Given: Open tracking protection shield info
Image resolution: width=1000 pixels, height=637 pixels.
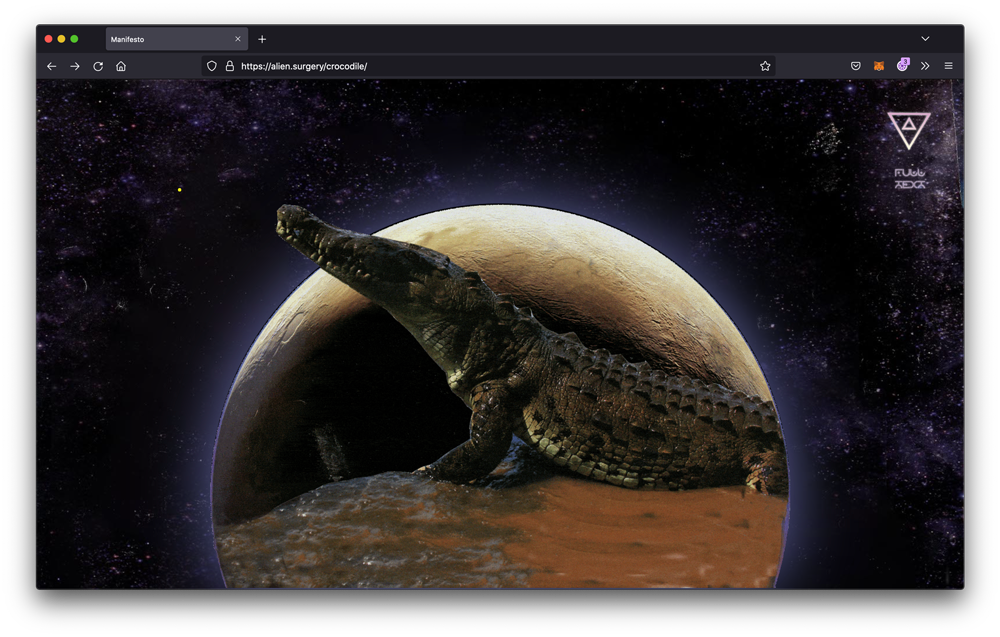Looking at the screenshot, I should [212, 66].
